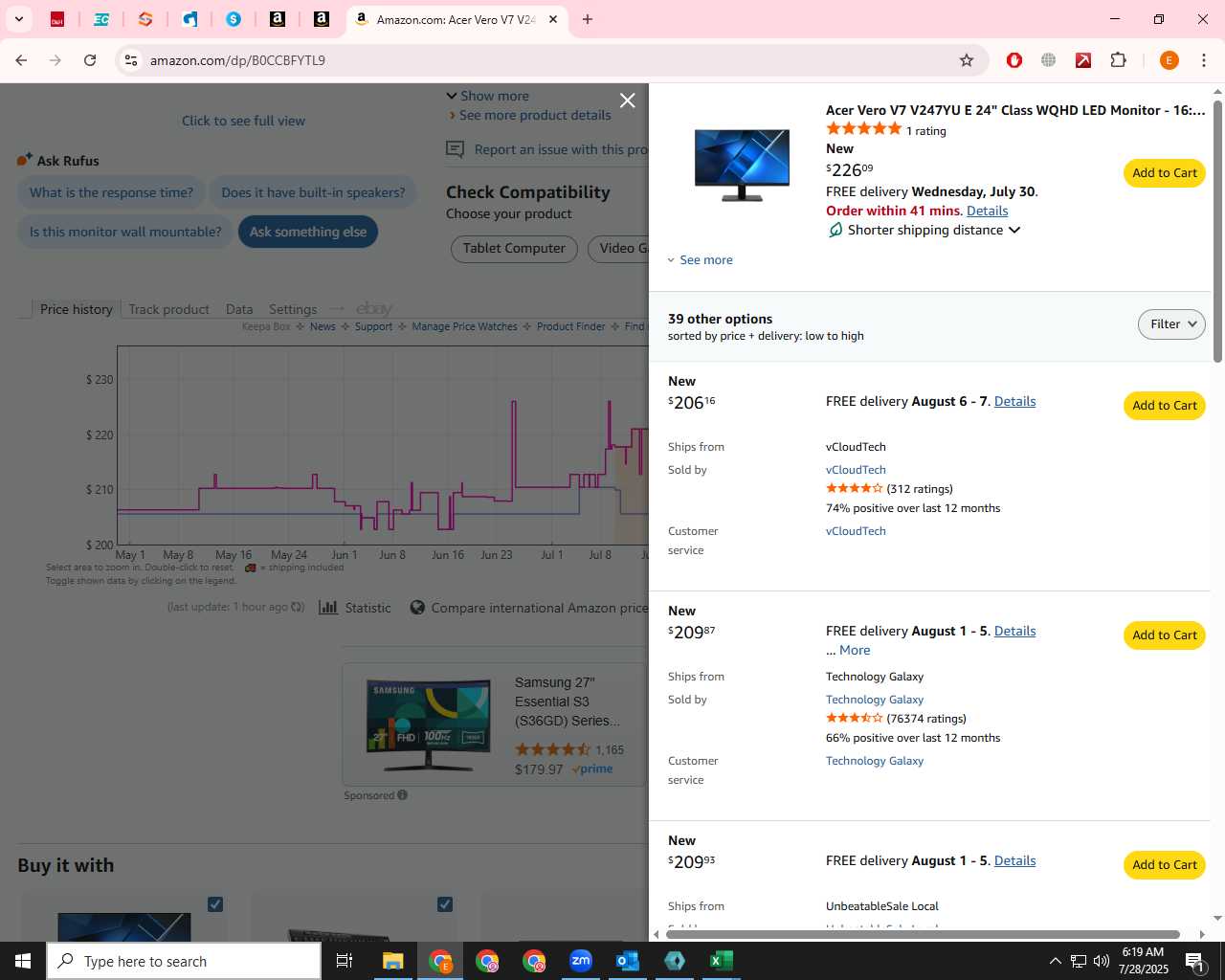The height and width of the screenshot is (980, 1225).
Task: Open the Filter dropdown for offers
Action: 1171,324
